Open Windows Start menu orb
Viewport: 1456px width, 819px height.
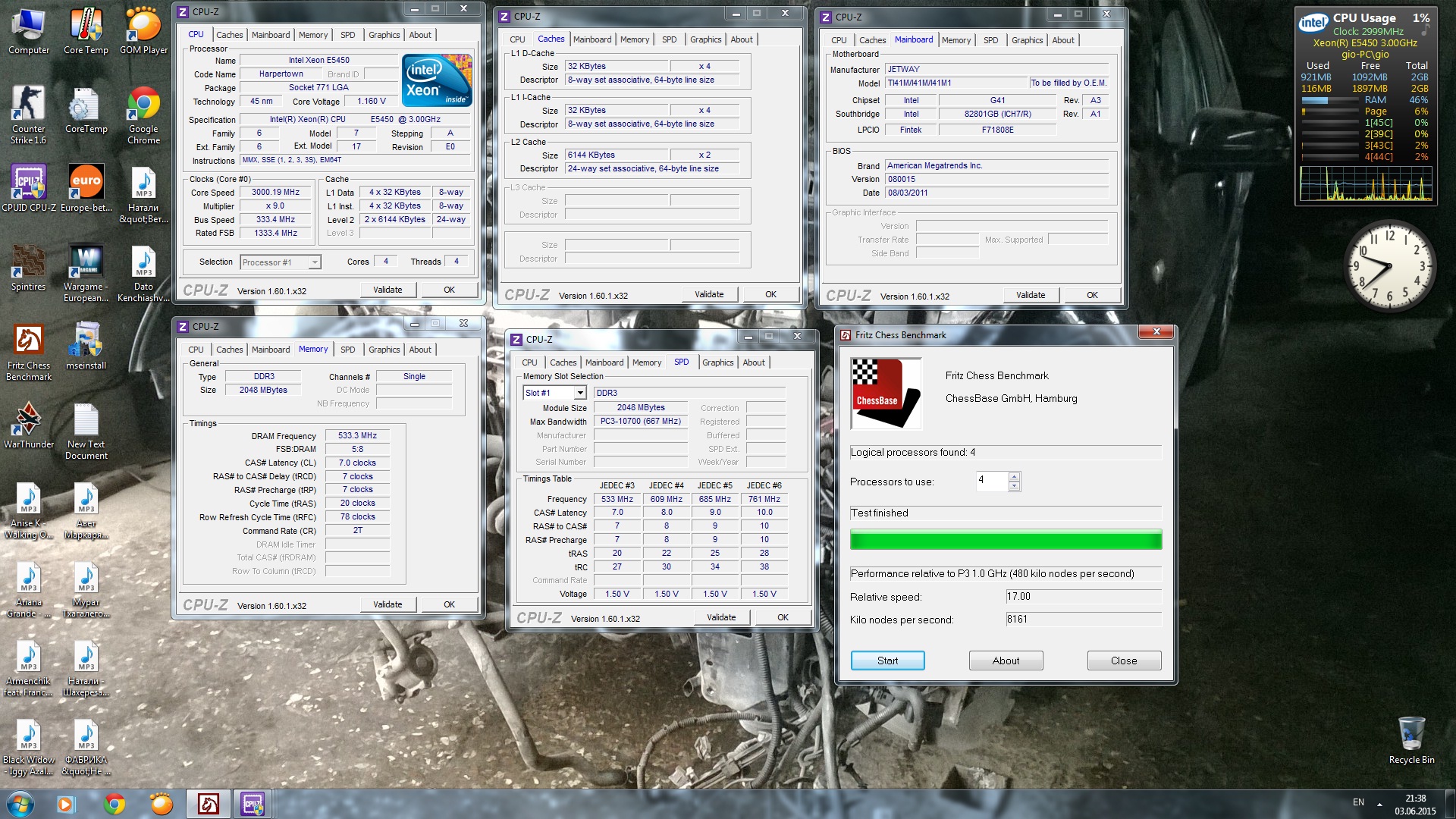[20, 803]
